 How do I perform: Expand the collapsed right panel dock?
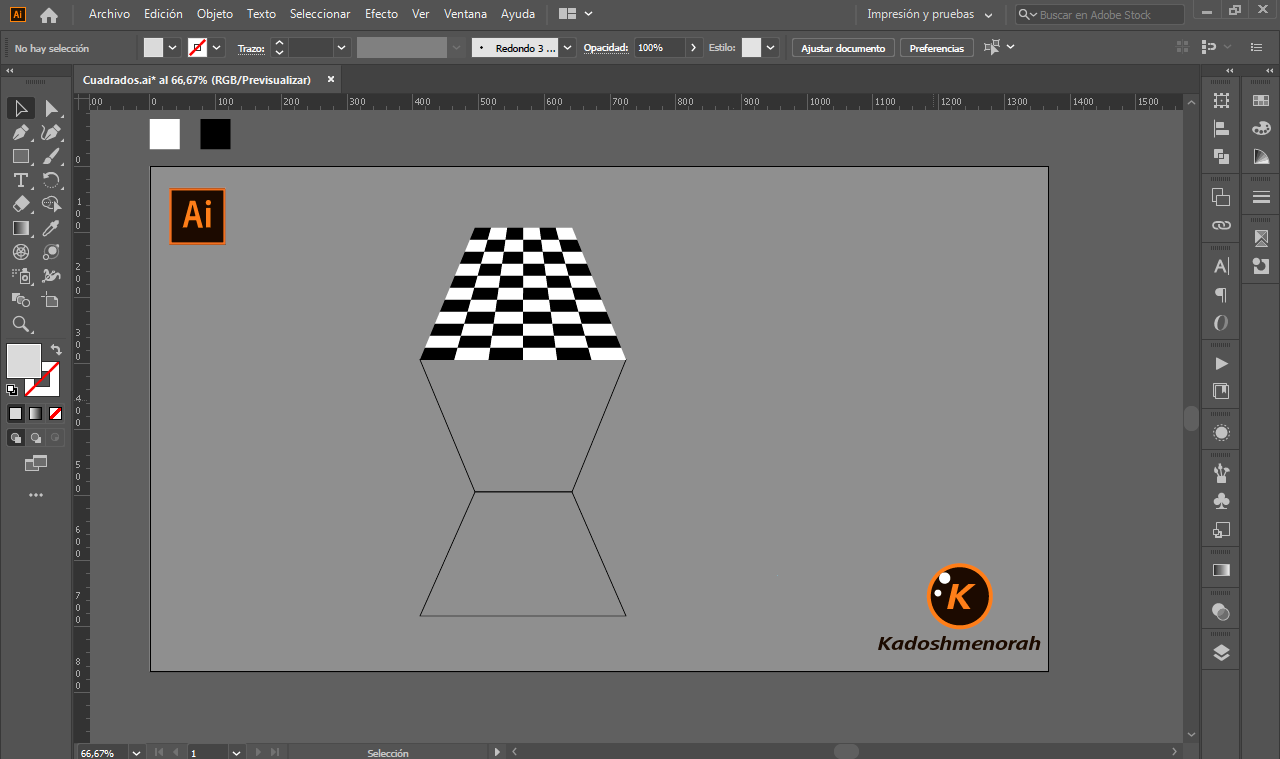pos(1231,71)
